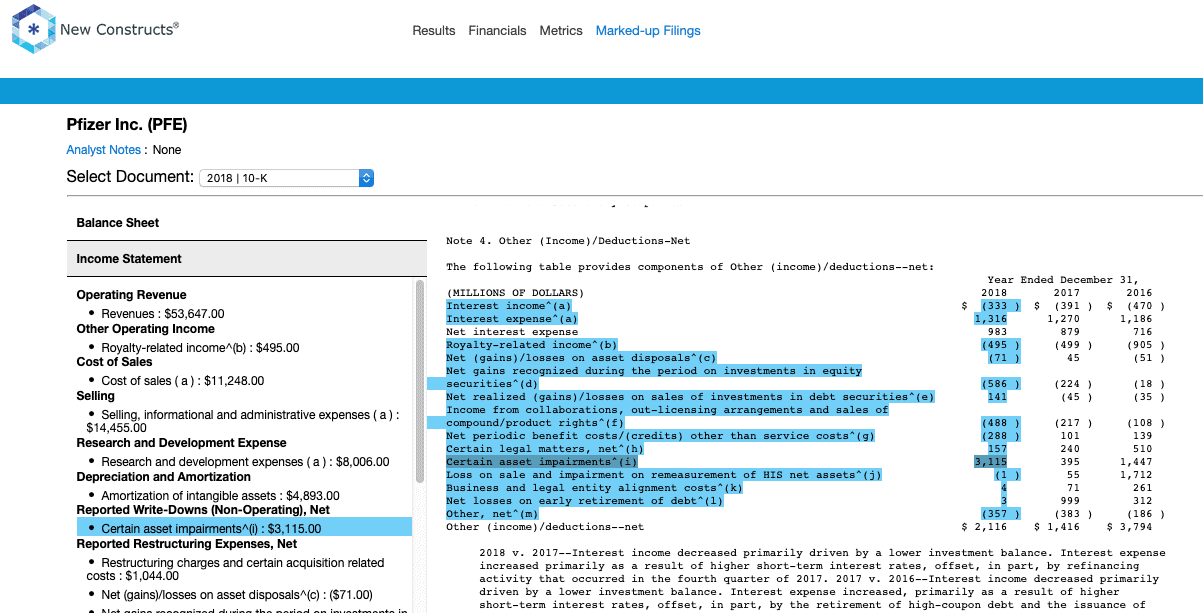Select Revenues : $53,647.00 item
1203x613 pixels.
click(163, 314)
